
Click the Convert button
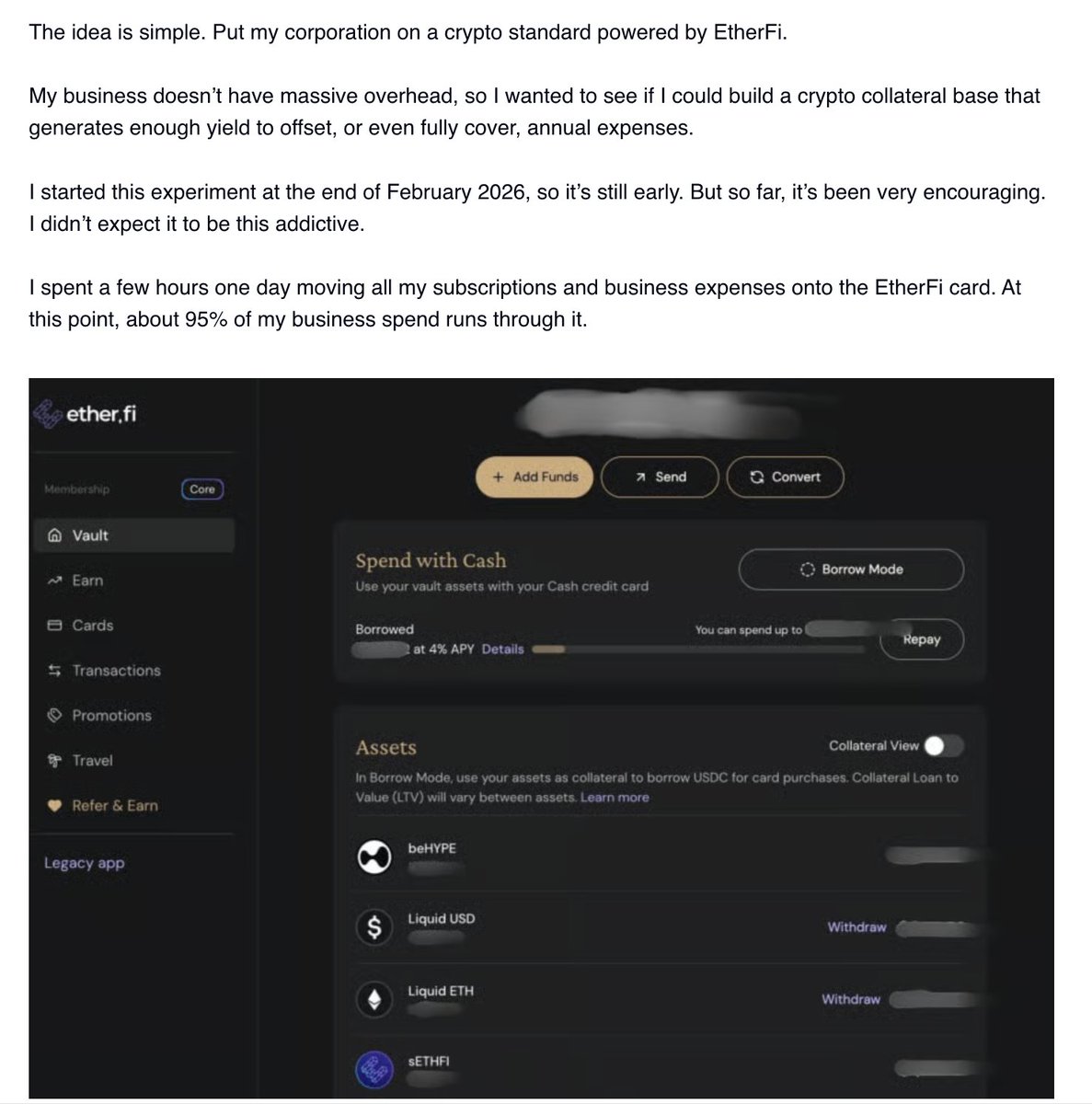(785, 477)
